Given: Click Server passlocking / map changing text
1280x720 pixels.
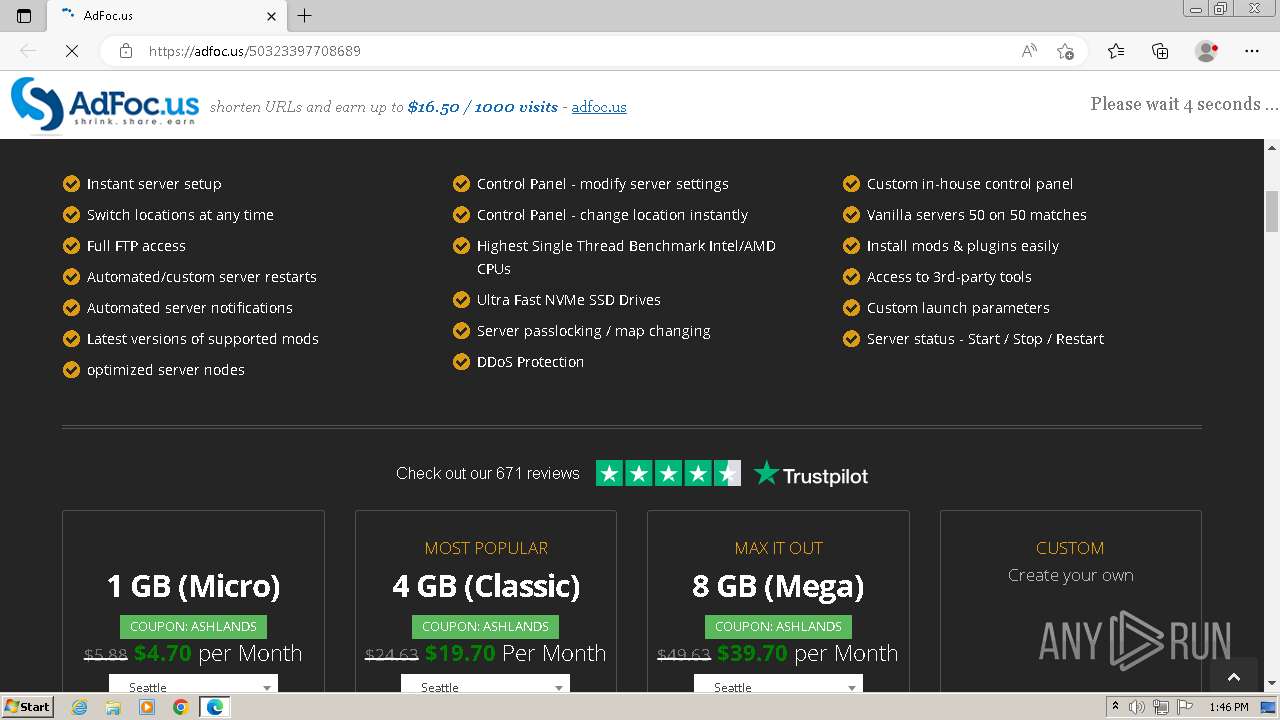Looking at the screenshot, I should pos(593,331).
